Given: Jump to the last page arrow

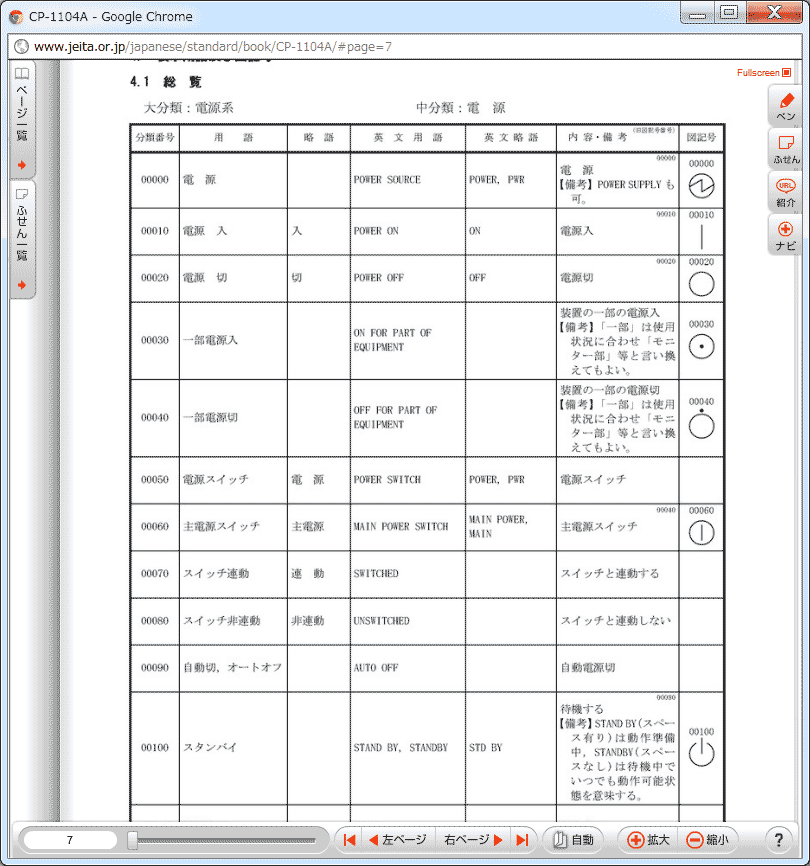Looking at the screenshot, I should (x=522, y=840).
